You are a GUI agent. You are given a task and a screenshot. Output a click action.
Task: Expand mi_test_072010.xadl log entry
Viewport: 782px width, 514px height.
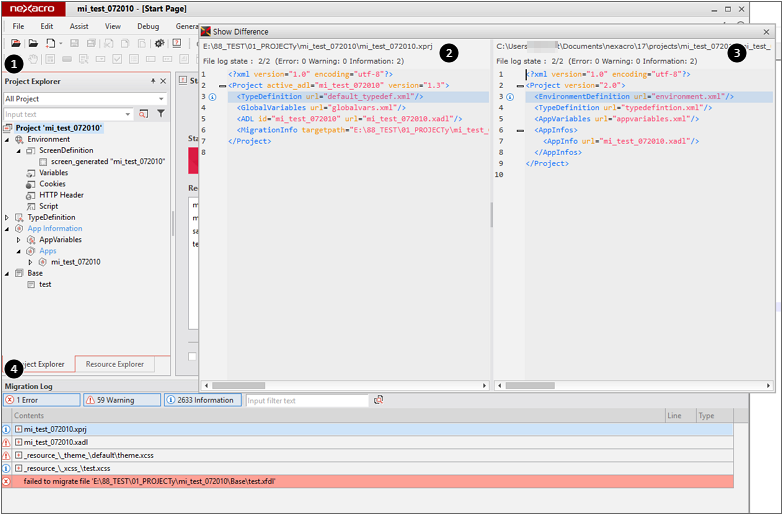[x=18, y=442]
